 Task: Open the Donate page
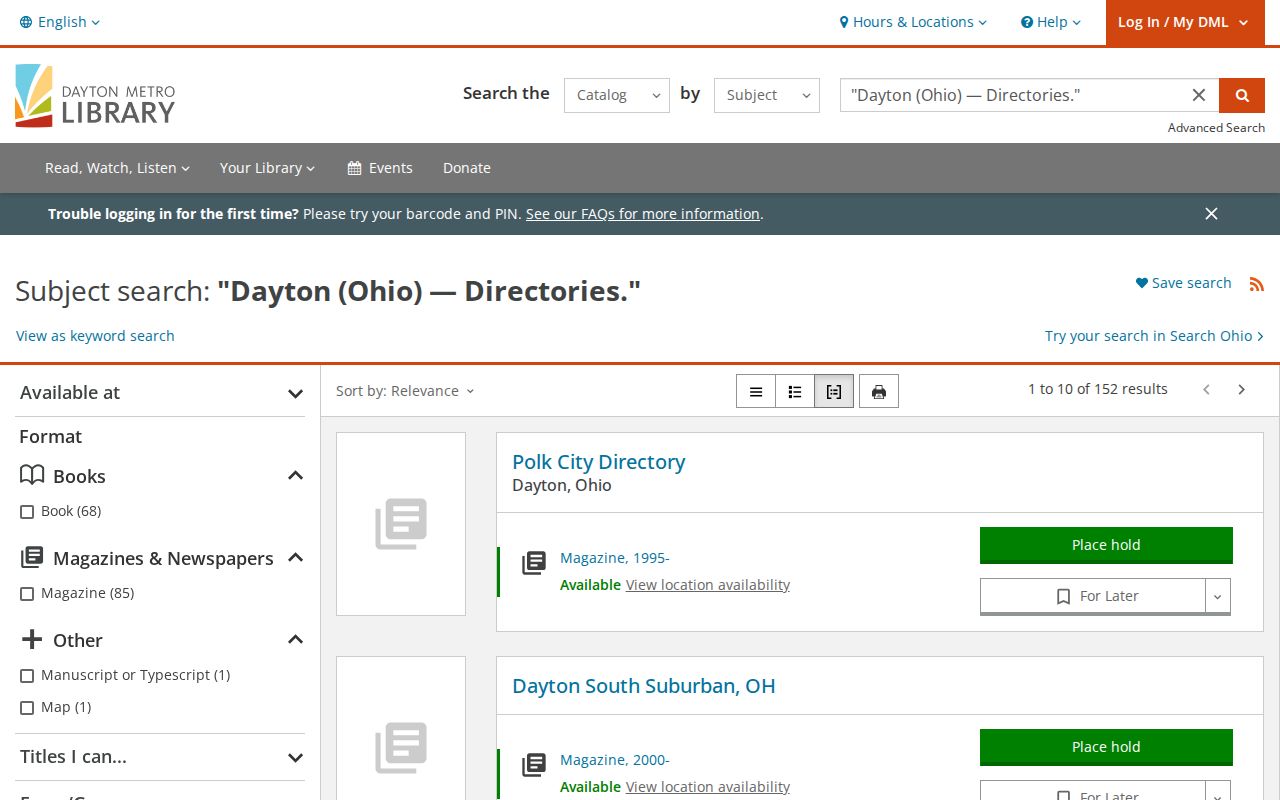[x=467, y=168]
